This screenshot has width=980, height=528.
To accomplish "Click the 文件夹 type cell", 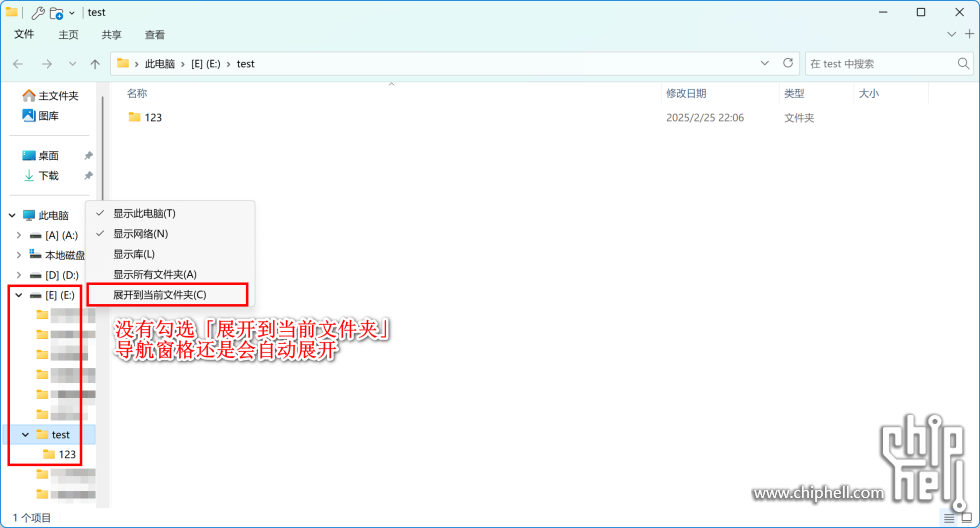I will (799, 117).
